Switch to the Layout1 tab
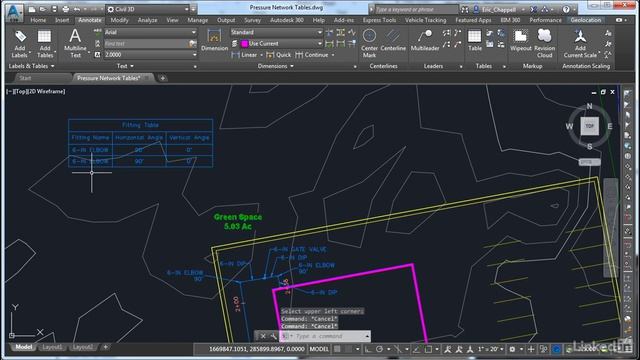640x360 pixels. pos(52,347)
